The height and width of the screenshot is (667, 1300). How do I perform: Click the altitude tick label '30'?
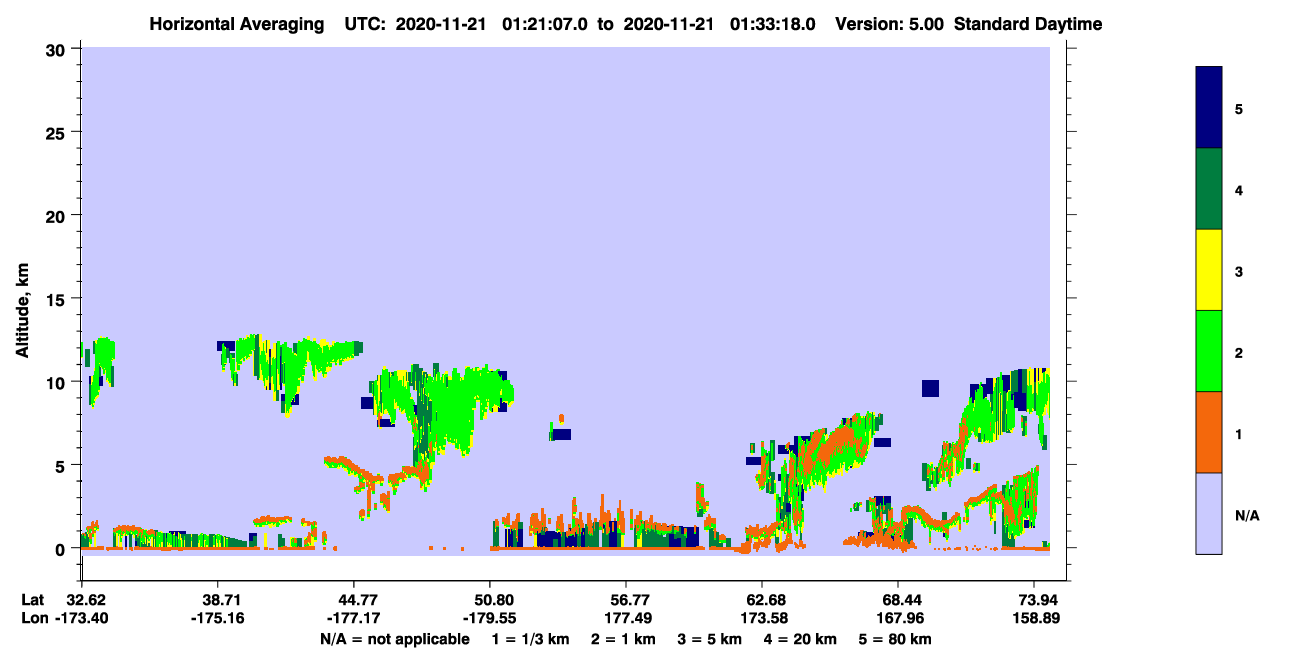(x=56, y=48)
